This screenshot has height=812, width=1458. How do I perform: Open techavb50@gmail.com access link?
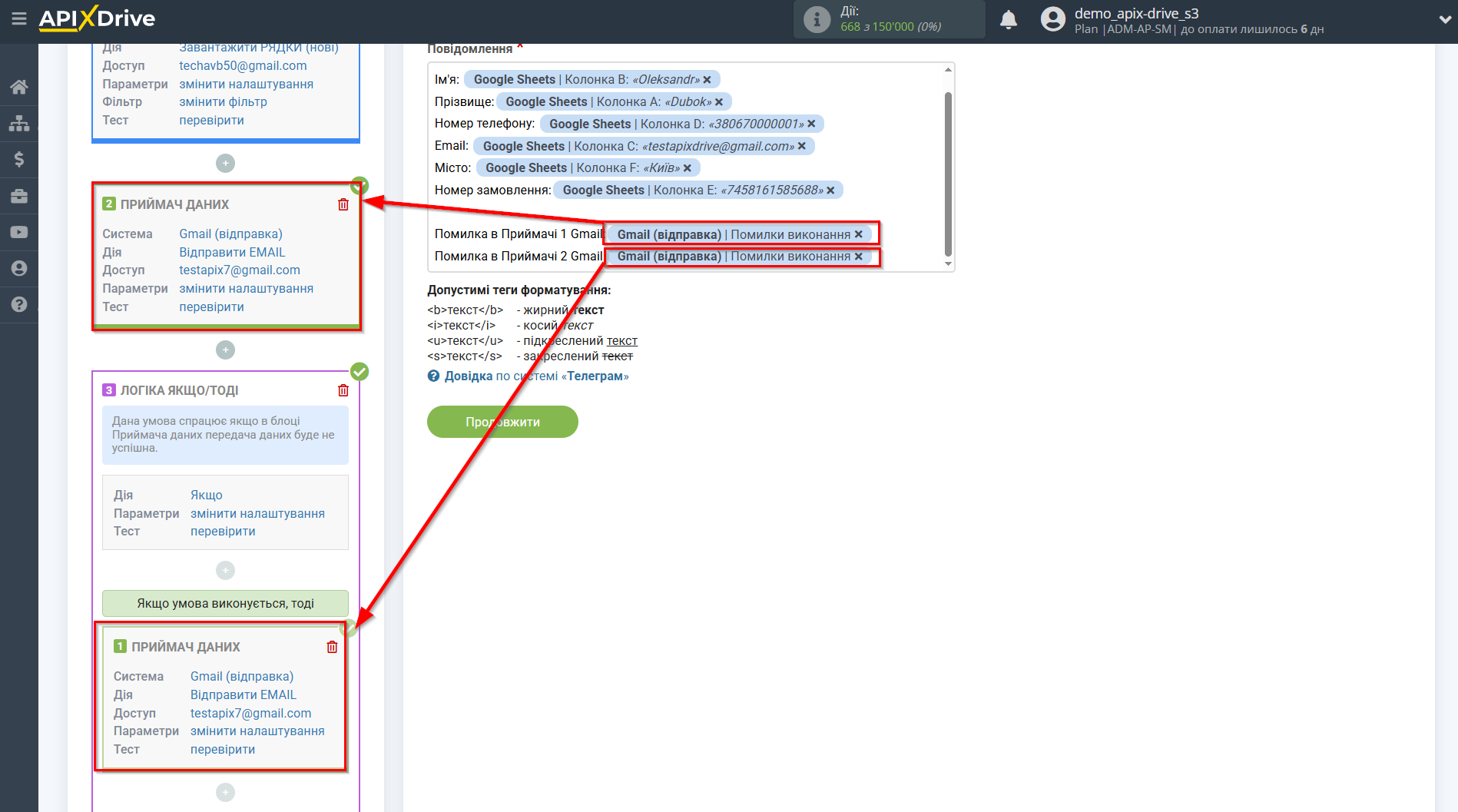(243, 65)
